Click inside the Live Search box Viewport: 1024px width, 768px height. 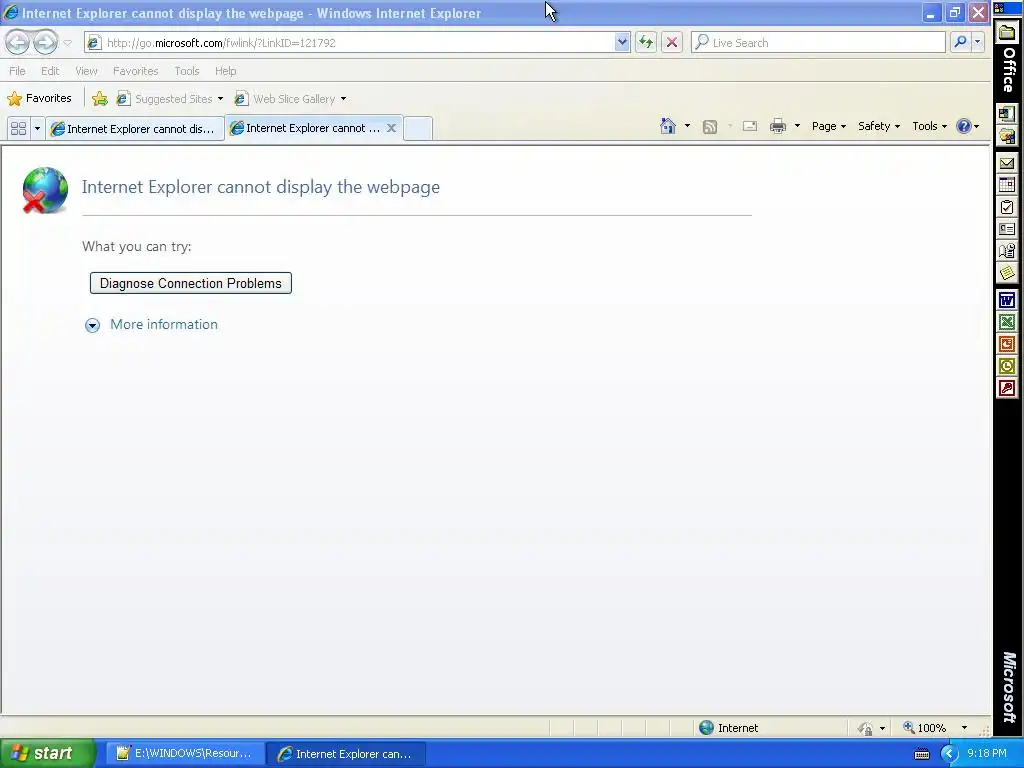coord(818,42)
